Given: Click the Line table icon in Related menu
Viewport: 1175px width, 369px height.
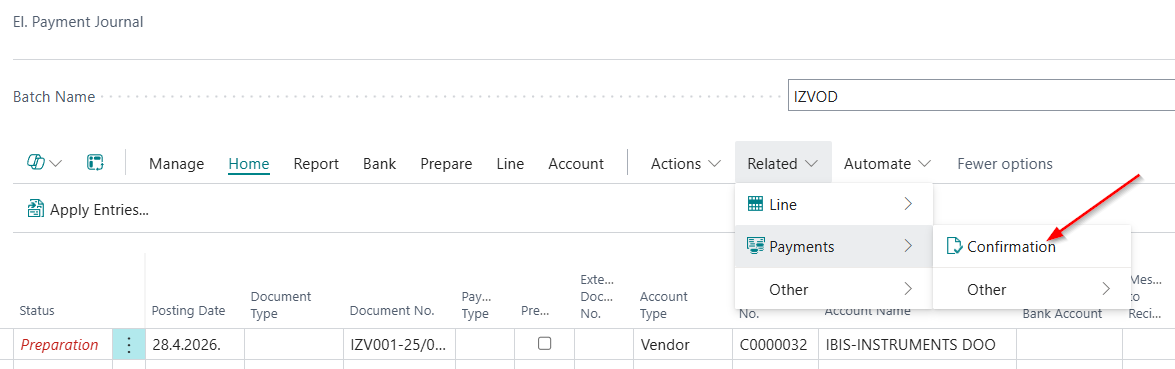Looking at the screenshot, I should point(755,204).
